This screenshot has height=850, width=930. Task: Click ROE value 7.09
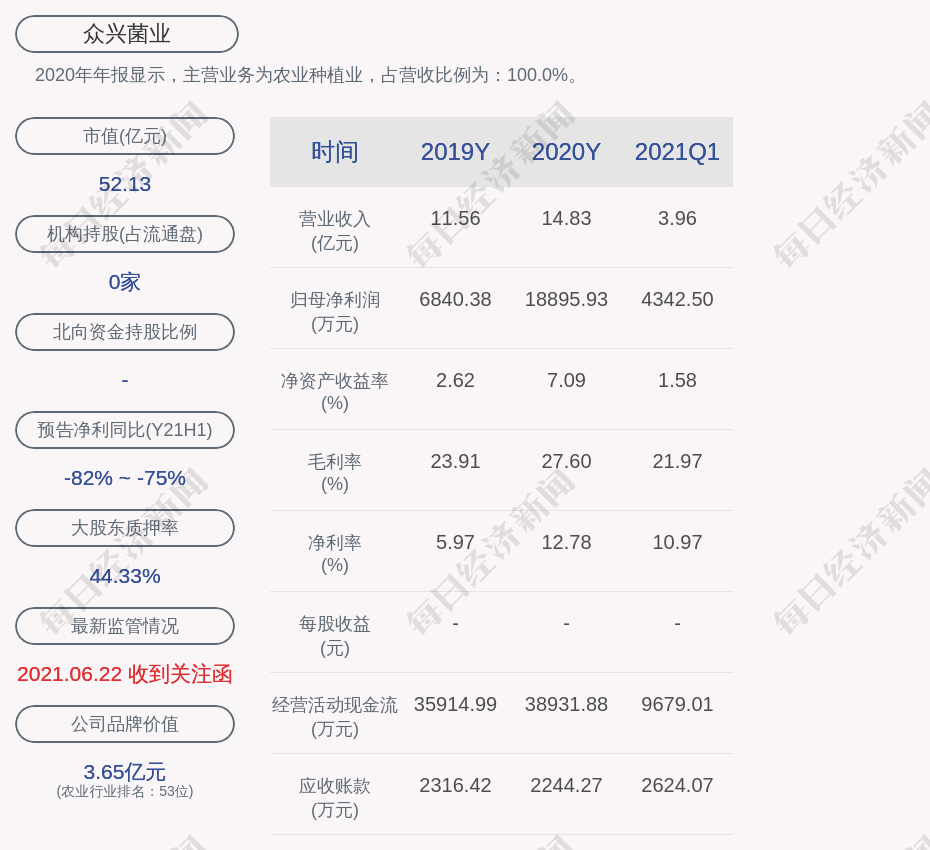coord(566,380)
